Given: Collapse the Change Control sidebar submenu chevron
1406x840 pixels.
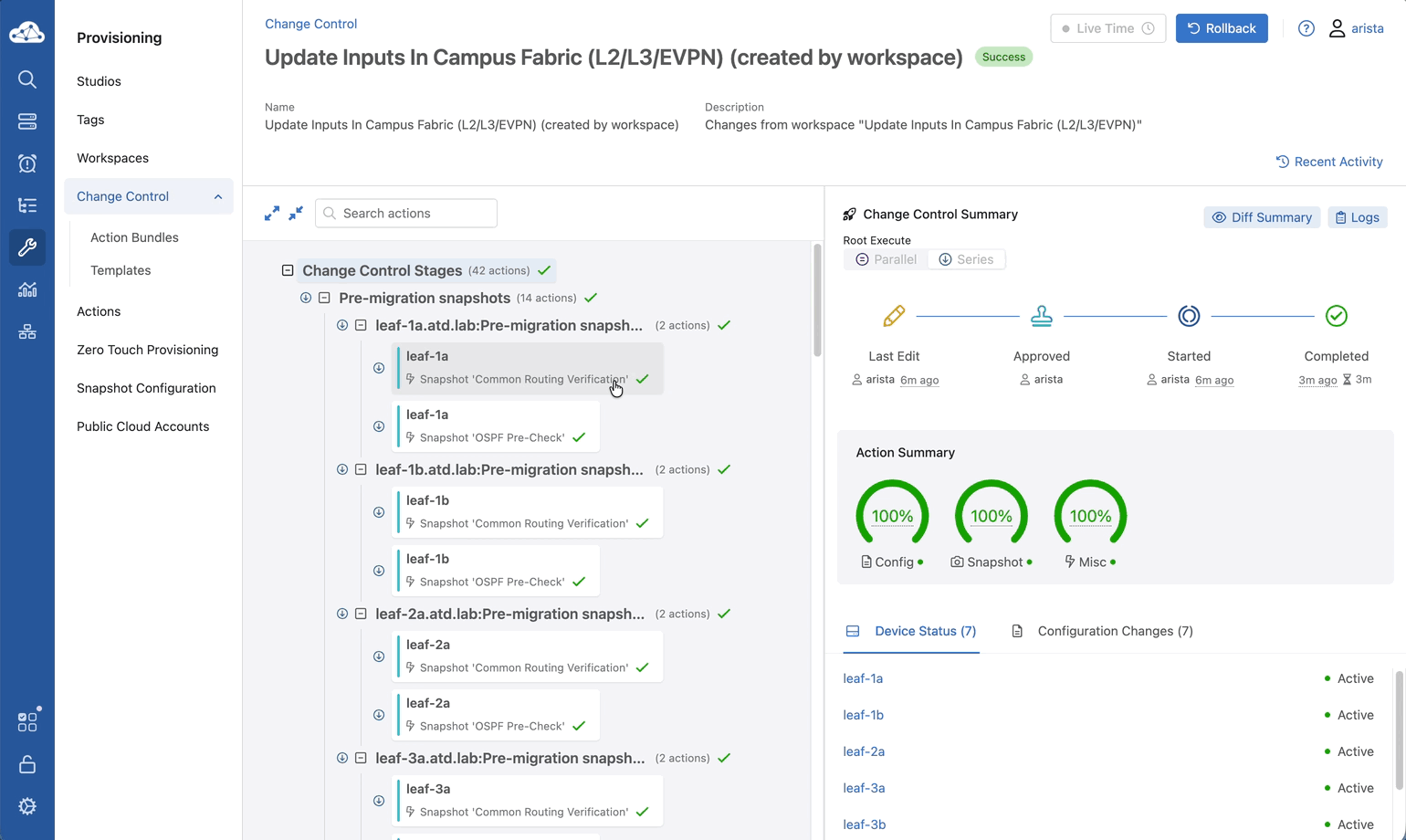Looking at the screenshot, I should (x=218, y=196).
